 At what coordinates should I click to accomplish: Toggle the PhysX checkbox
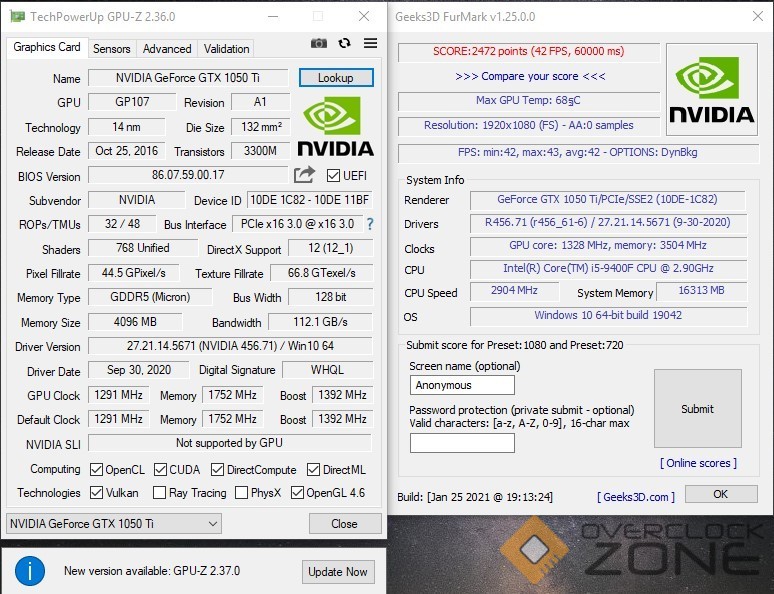pyautogui.click(x=242, y=493)
